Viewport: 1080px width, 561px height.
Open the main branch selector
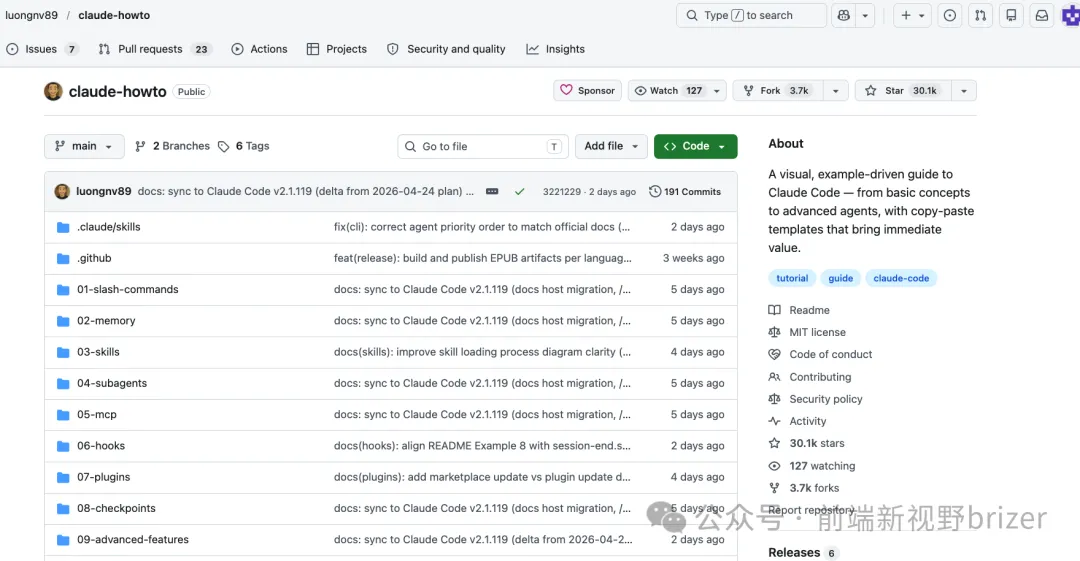pos(84,146)
